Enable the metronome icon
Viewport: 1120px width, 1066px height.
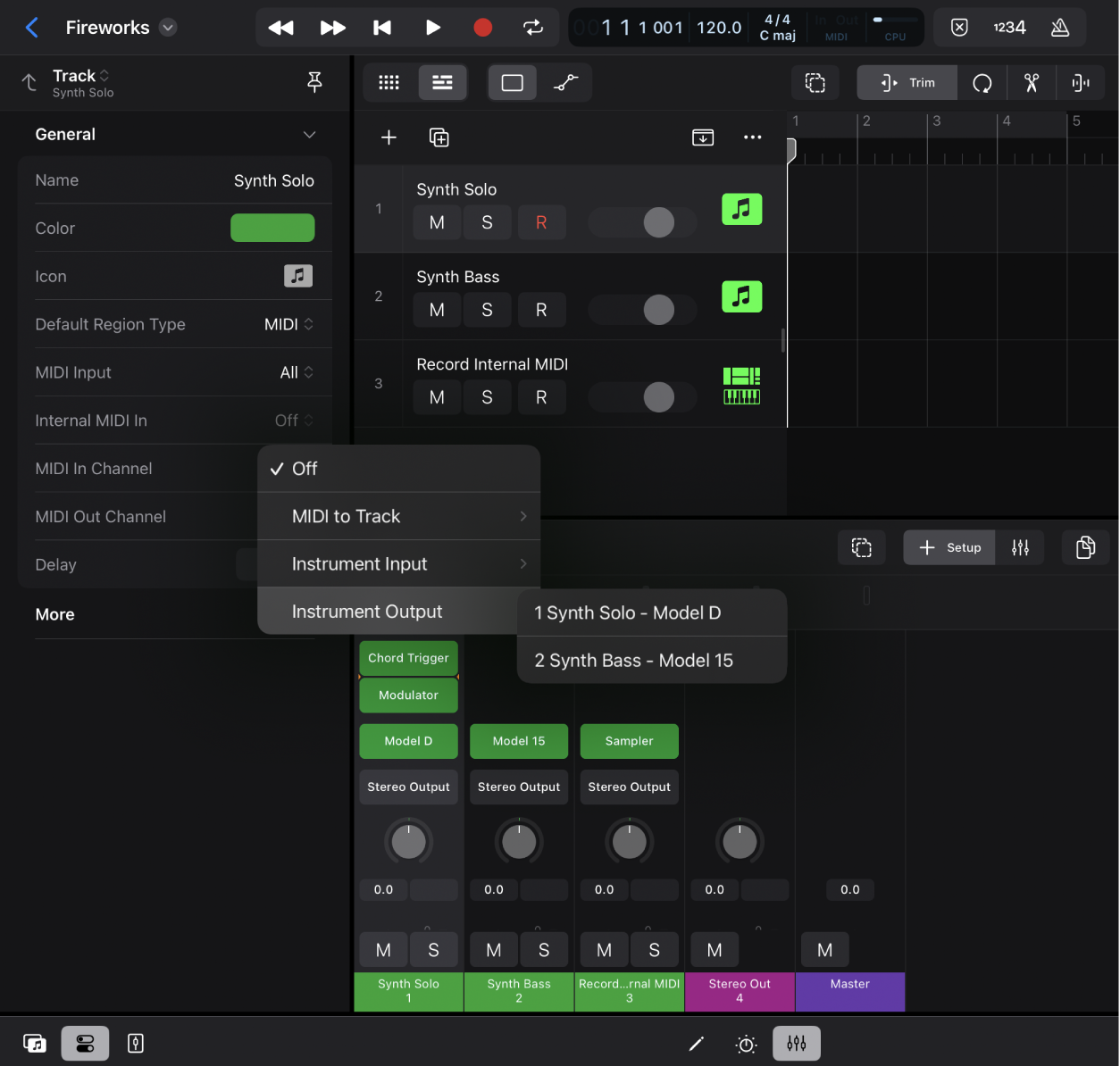pos(1060,28)
